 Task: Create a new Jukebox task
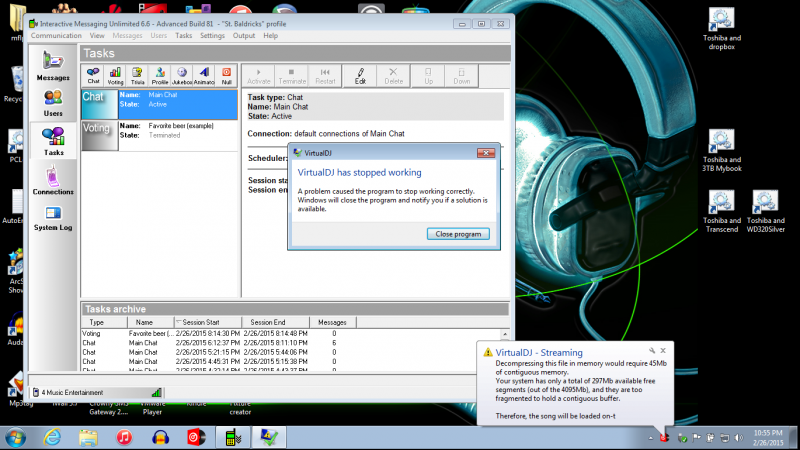(x=182, y=76)
